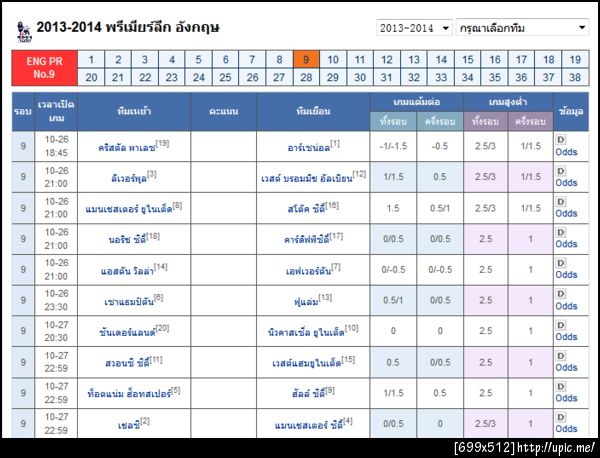Click the D icon in Aston Villa row
This screenshot has width=600, height=458.
tap(561, 263)
